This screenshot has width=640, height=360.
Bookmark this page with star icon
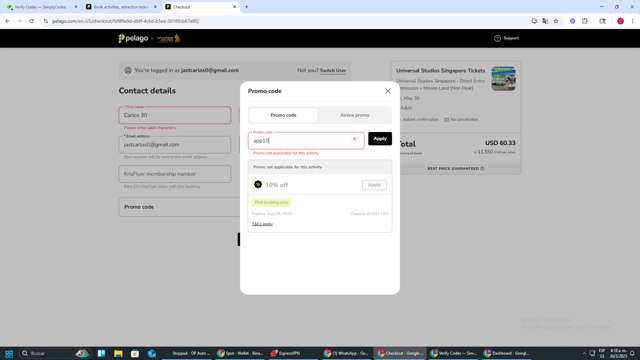pyautogui.click(x=556, y=21)
